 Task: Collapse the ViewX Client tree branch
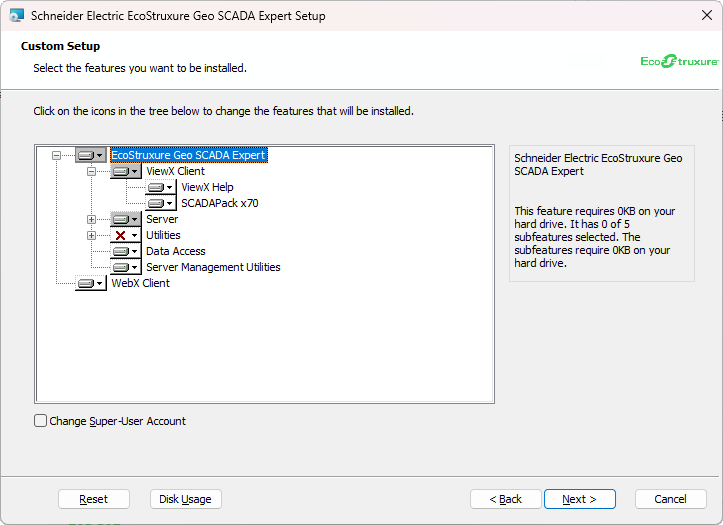[x=92, y=171]
